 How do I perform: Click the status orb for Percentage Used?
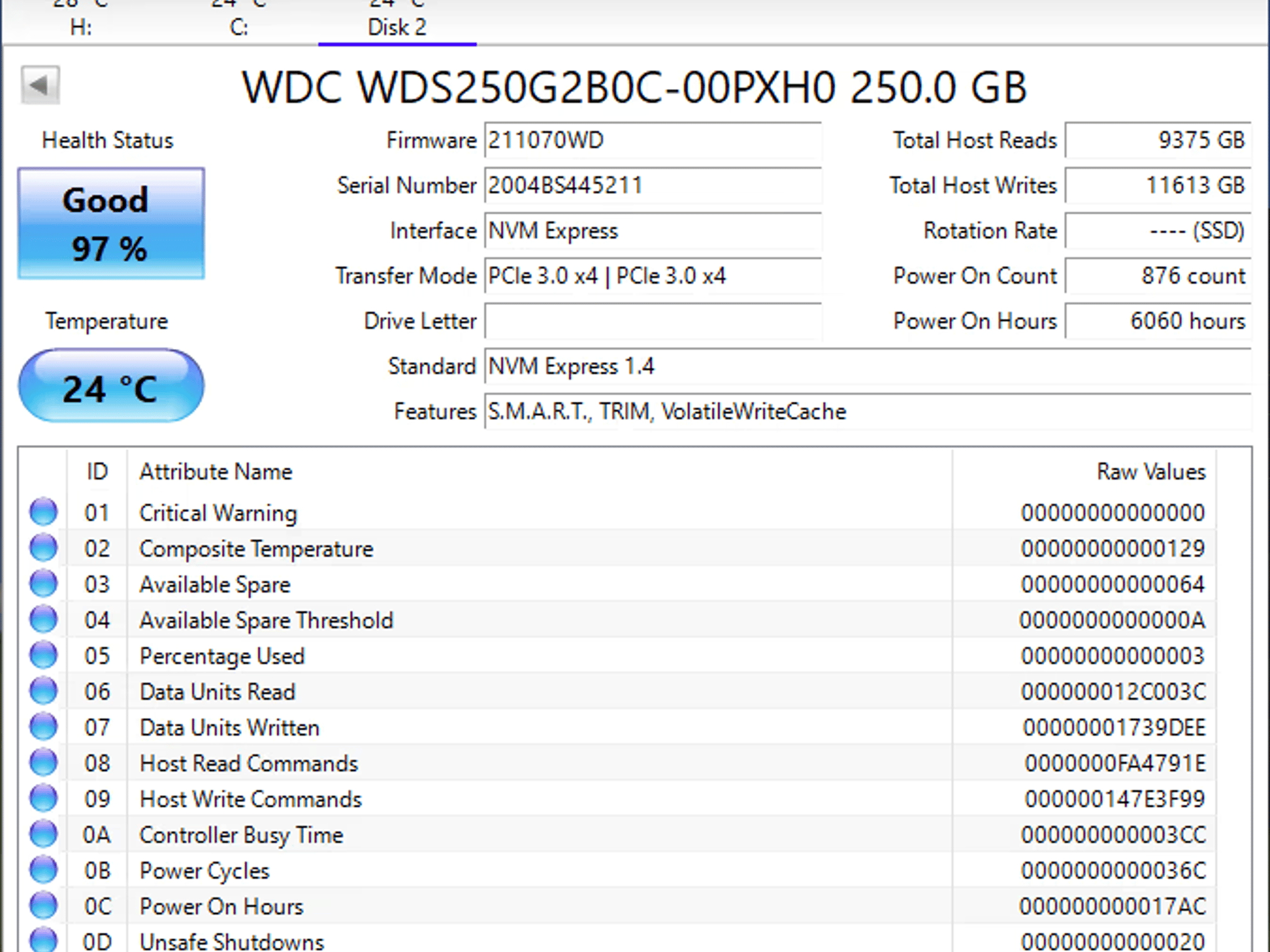tap(43, 655)
